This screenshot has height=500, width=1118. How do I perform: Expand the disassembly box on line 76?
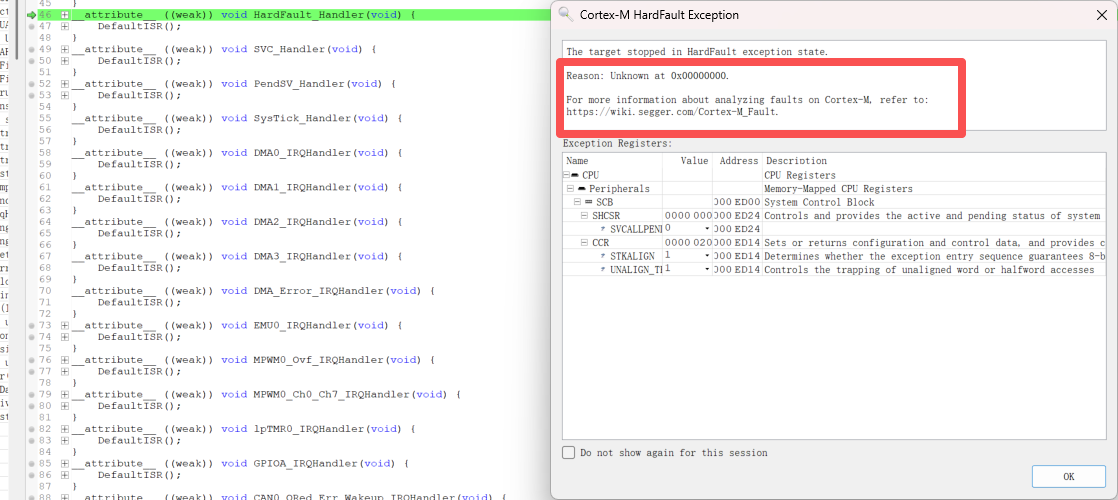pos(65,360)
